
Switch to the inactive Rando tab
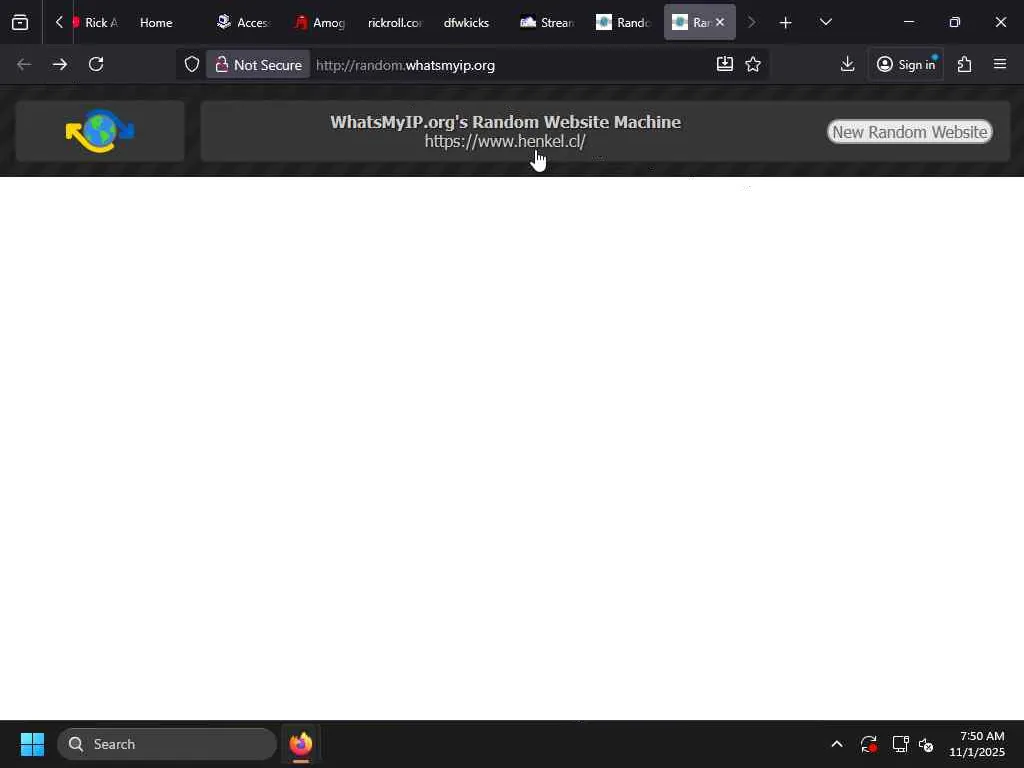point(623,22)
